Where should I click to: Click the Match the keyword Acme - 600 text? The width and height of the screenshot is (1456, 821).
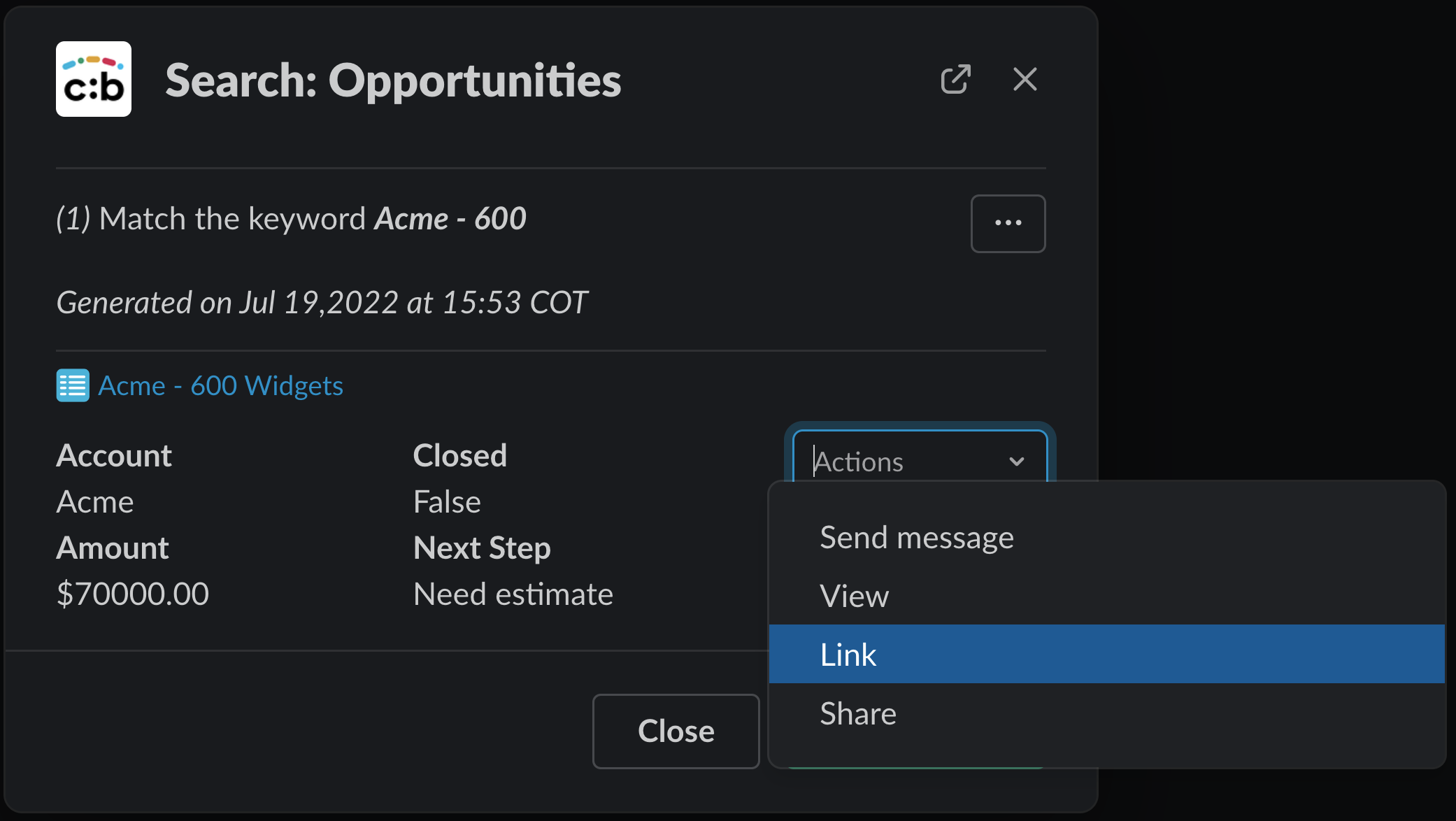291,219
